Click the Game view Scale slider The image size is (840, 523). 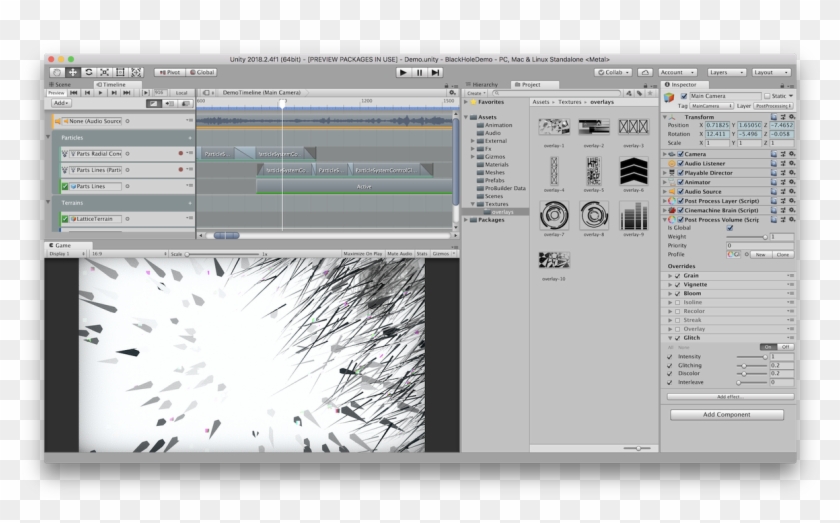coord(222,254)
